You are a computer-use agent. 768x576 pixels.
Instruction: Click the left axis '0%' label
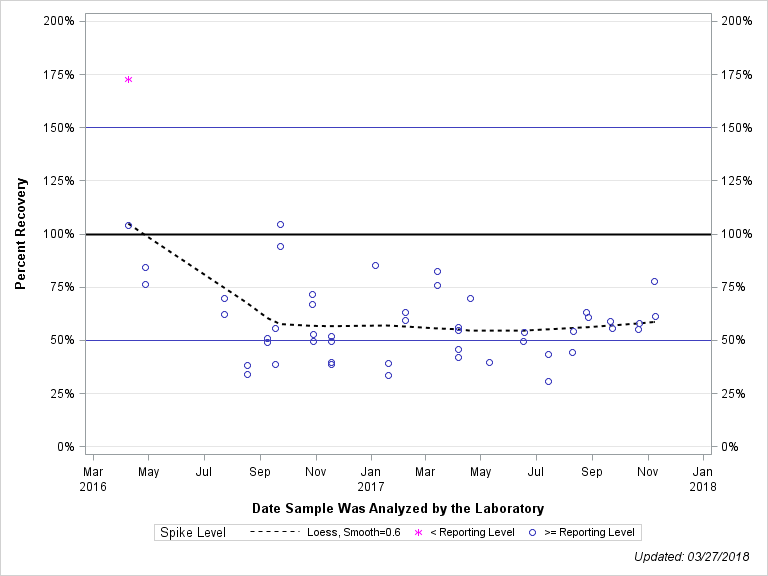(x=66, y=447)
